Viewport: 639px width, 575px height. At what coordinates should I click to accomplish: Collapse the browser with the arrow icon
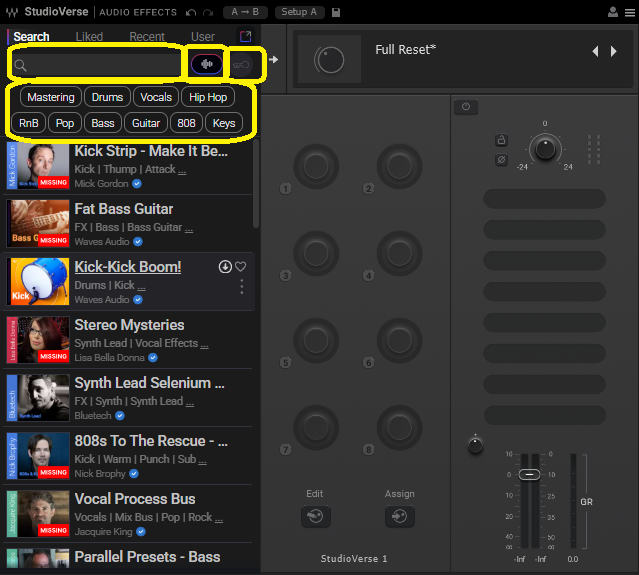tap(273, 59)
